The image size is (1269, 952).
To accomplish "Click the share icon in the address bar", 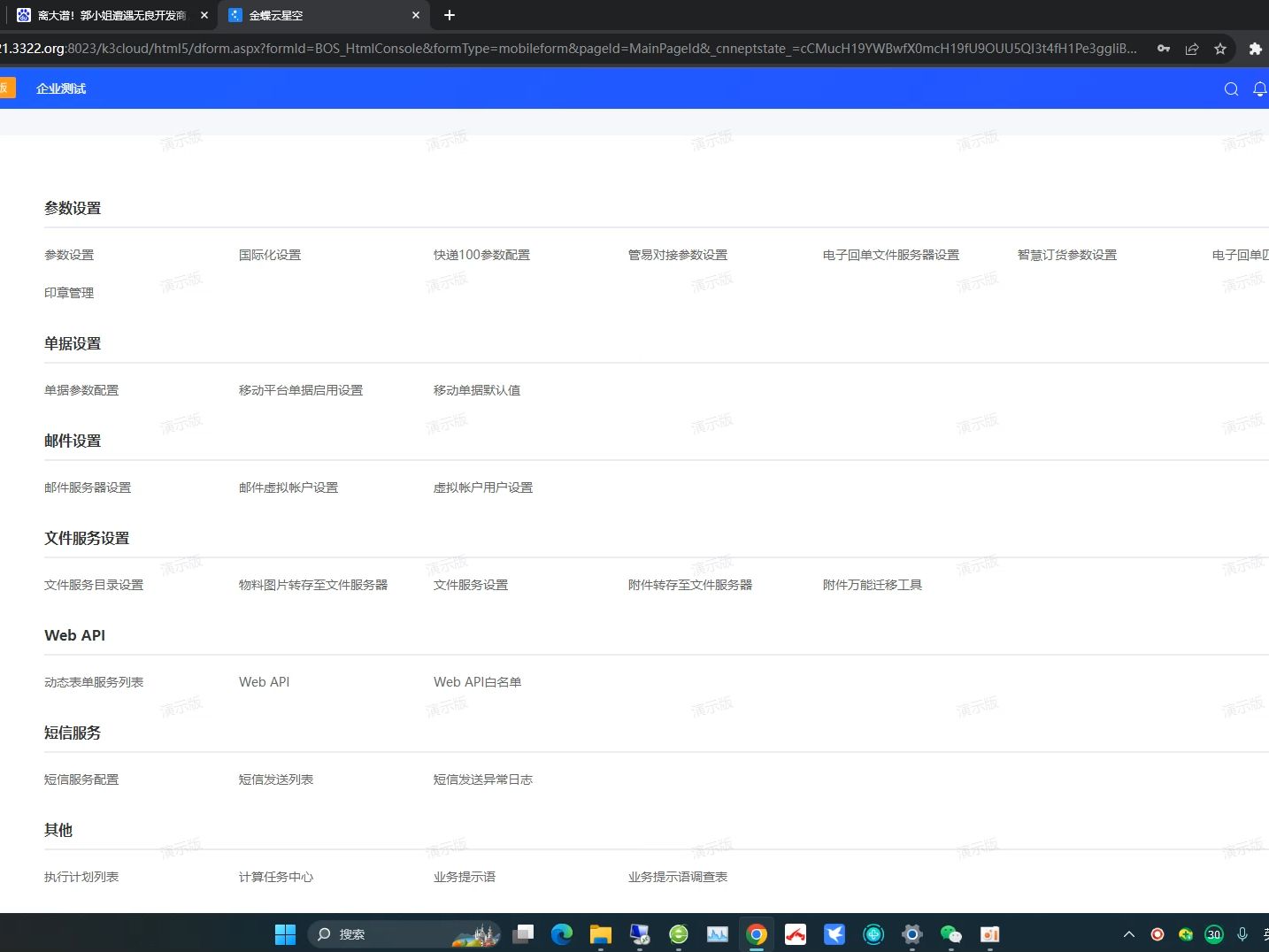I will [x=1192, y=49].
